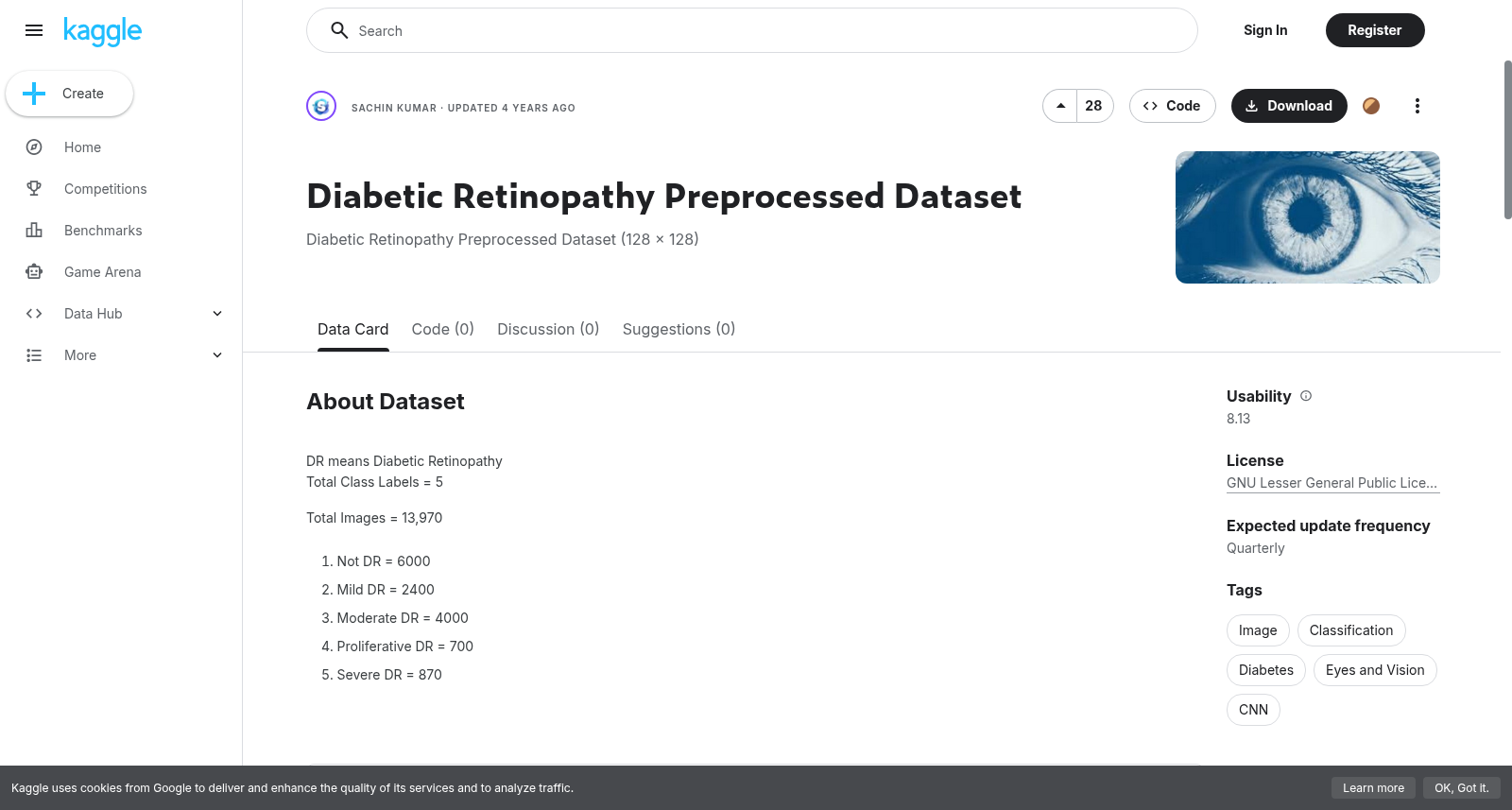Open the Suggestions (0) tab
The image size is (1512, 810).
pyautogui.click(x=679, y=329)
